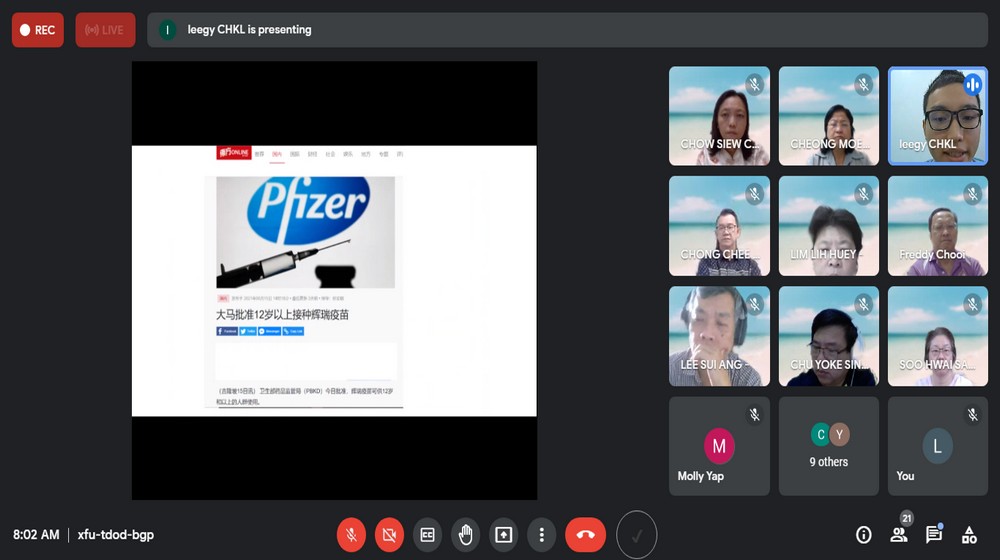
Task: Click the muted mic icon on LIM LIH HUEY tile
Action: pyautogui.click(x=864, y=194)
